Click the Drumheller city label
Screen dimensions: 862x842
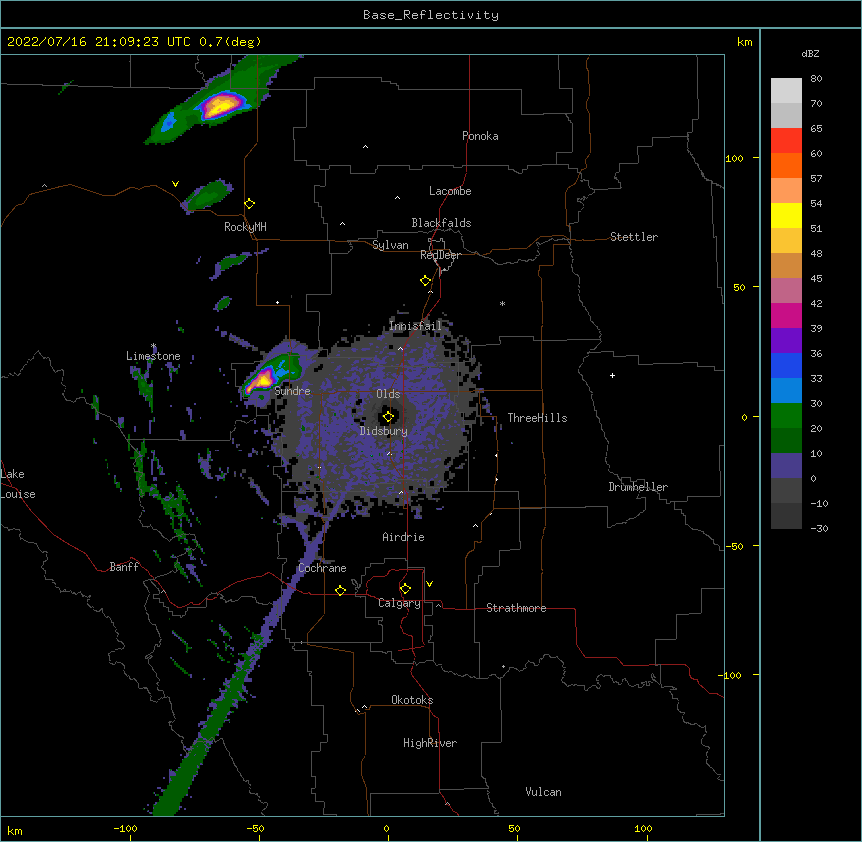(638, 487)
